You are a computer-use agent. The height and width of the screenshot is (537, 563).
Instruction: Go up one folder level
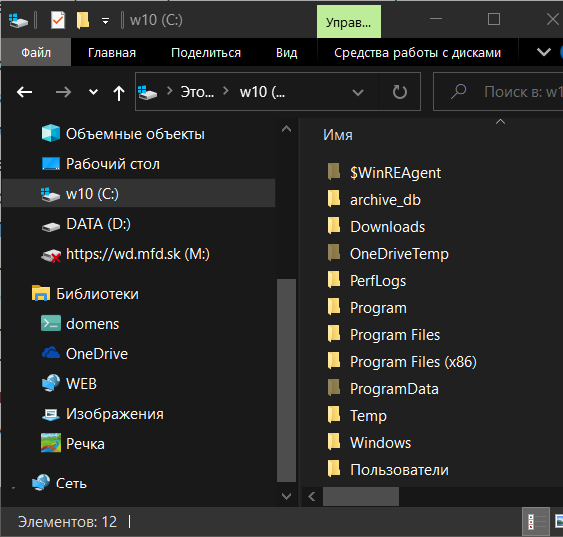click(x=119, y=93)
